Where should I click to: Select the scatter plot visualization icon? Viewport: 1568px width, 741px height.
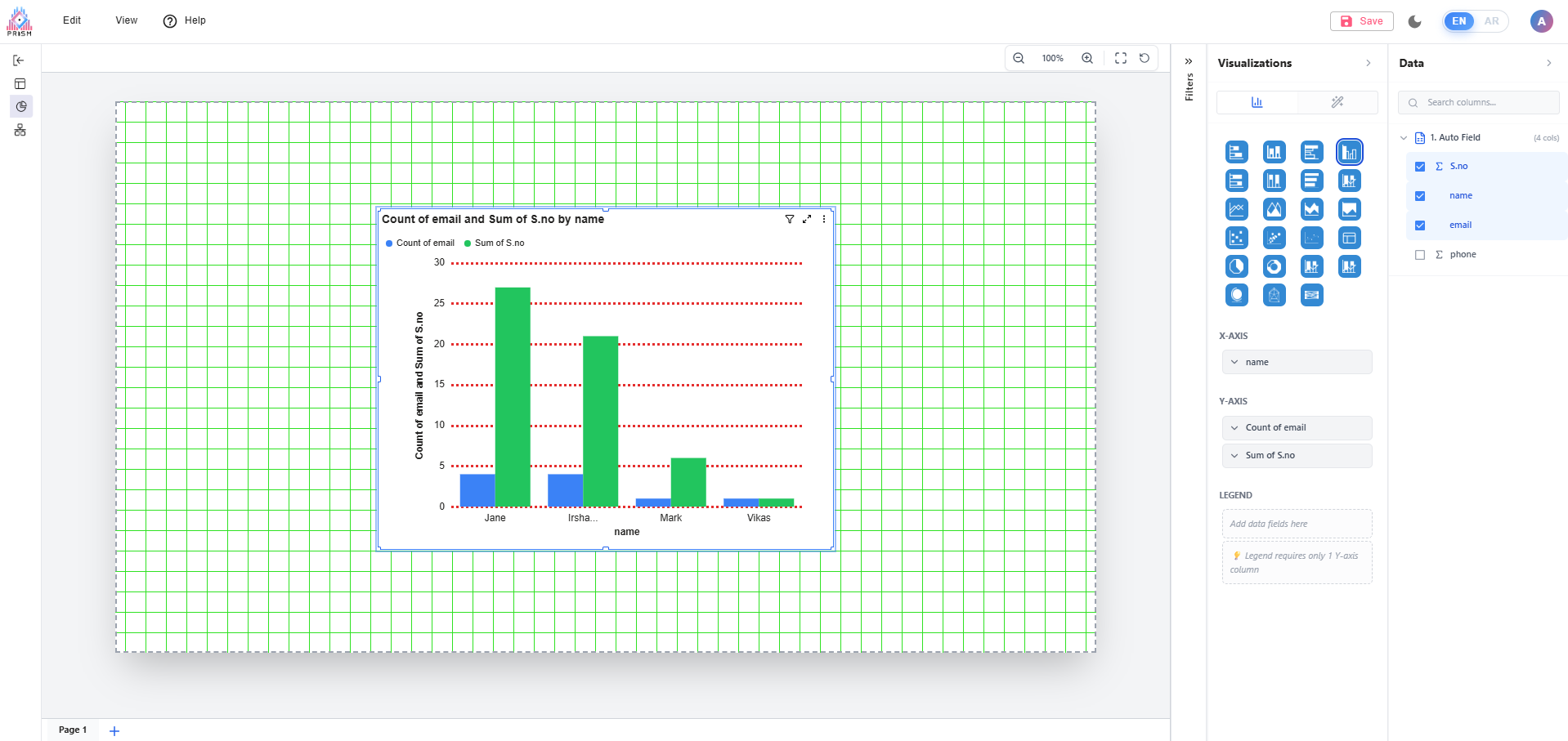coord(1236,238)
